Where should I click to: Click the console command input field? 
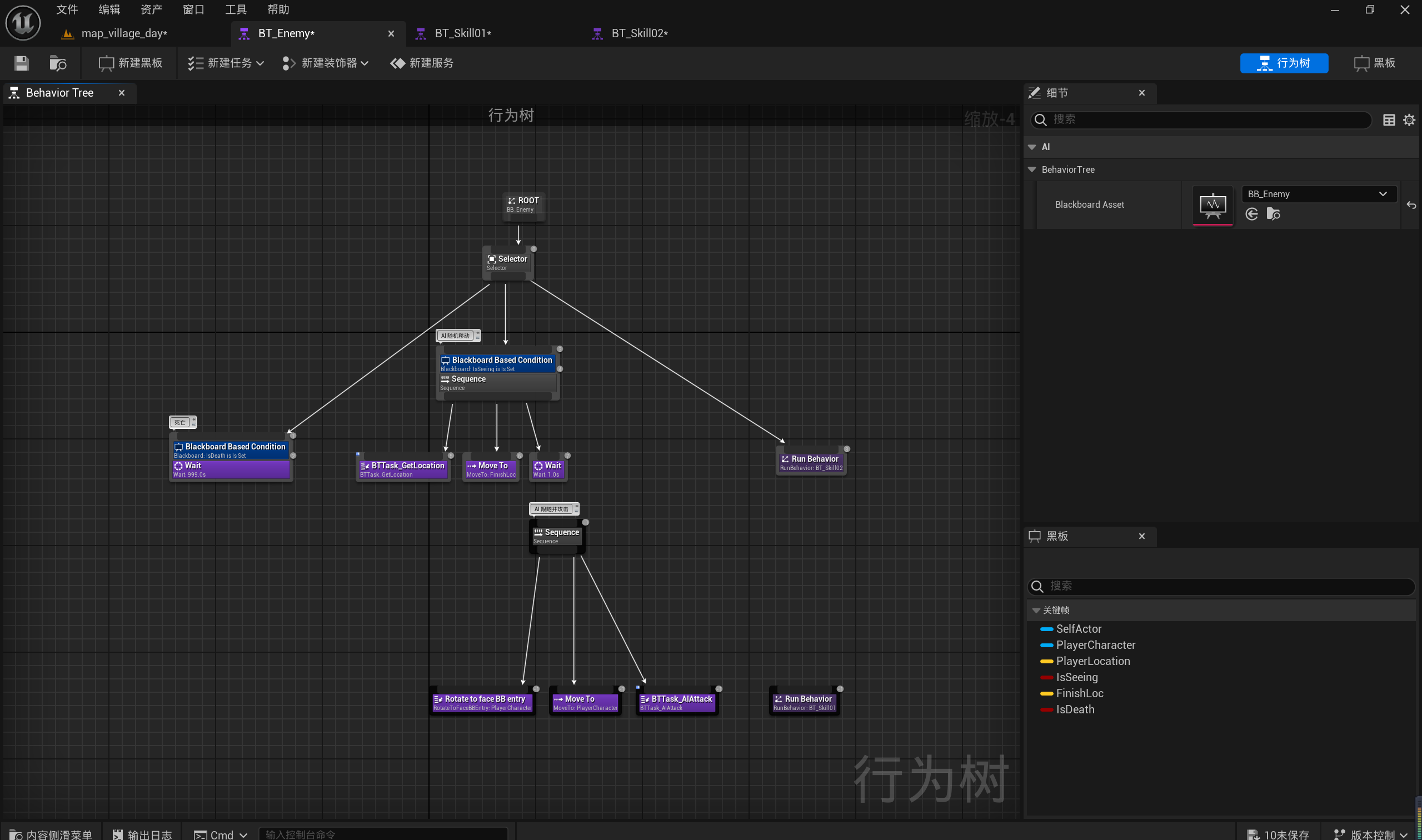tap(383, 834)
